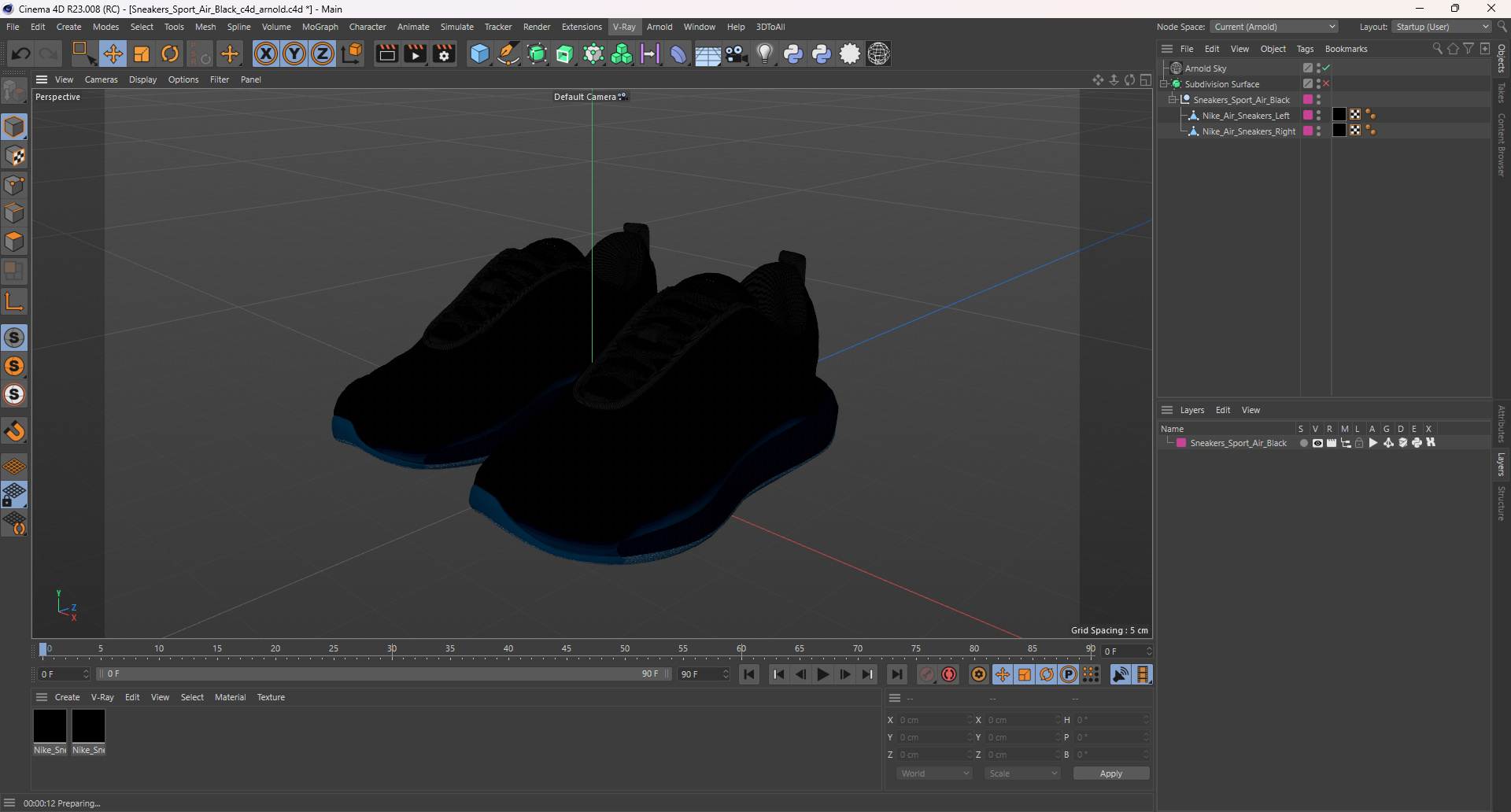Click the Arnold Sky globe toolbar icon
1511x812 pixels.
pyautogui.click(x=878, y=54)
